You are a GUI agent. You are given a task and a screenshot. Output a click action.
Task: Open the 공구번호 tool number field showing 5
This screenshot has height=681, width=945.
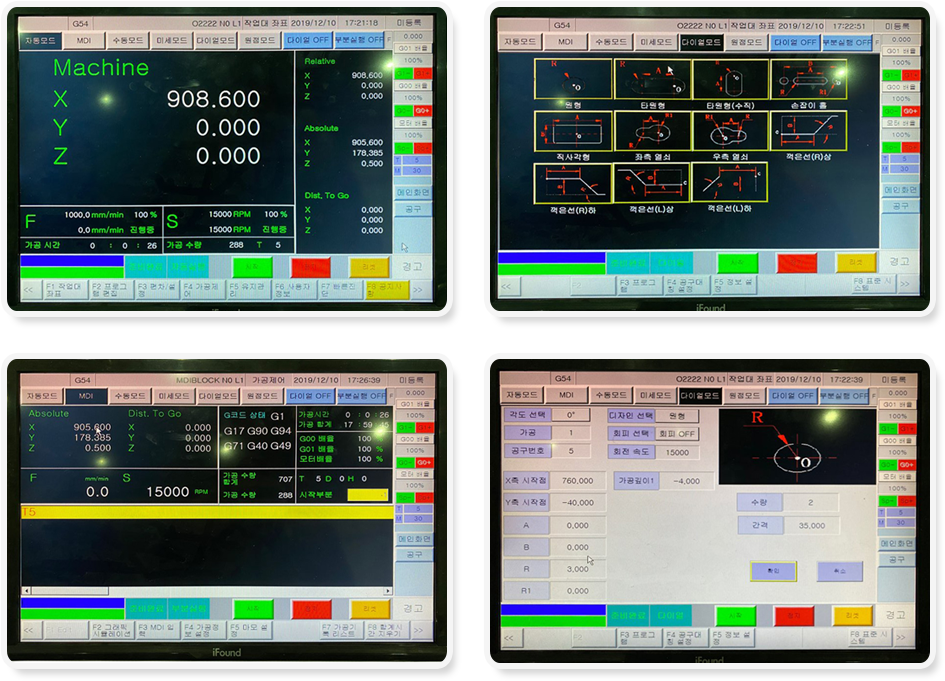pos(571,451)
